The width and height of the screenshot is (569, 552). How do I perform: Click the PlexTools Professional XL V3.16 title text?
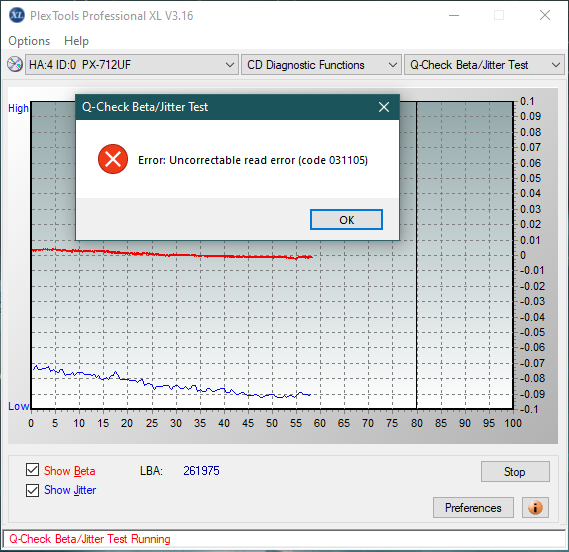[x=111, y=16]
